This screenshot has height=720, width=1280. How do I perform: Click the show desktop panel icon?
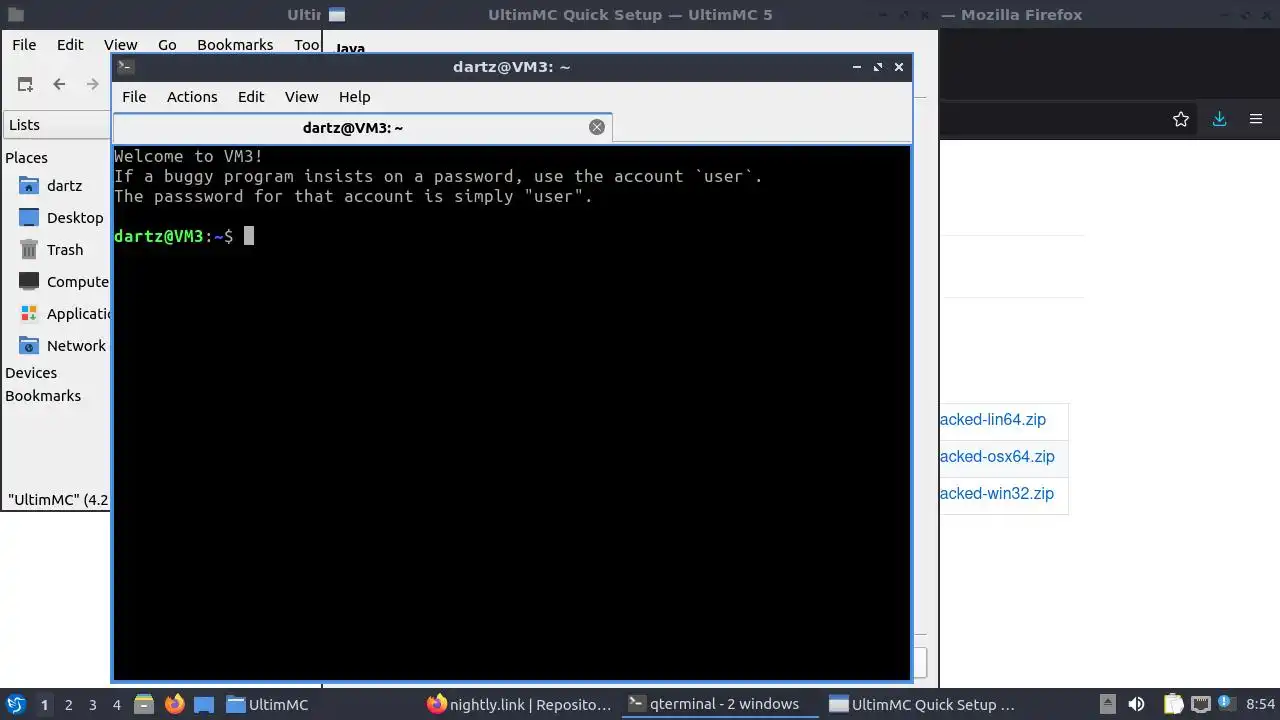click(x=204, y=704)
